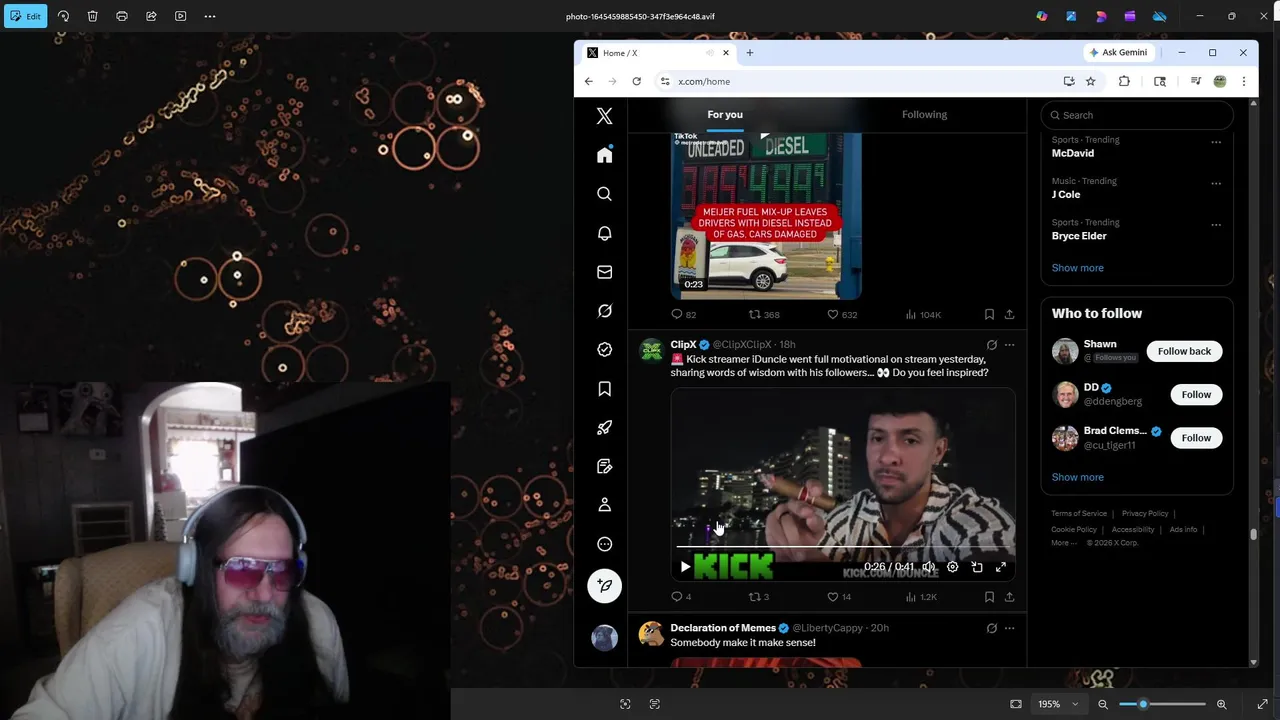This screenshot has width=1280, height=720.
Task: Follow DD @ddengberg
Action: (x=1196, y=394)
